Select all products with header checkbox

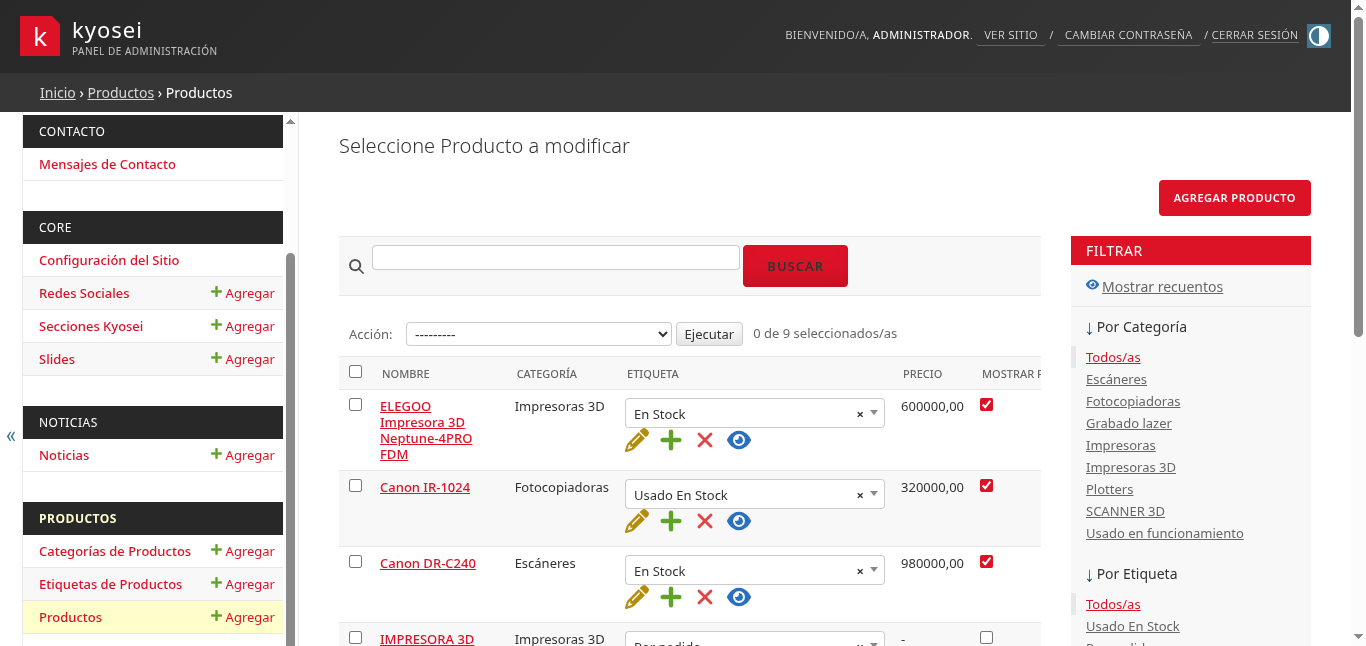(355, 371)
